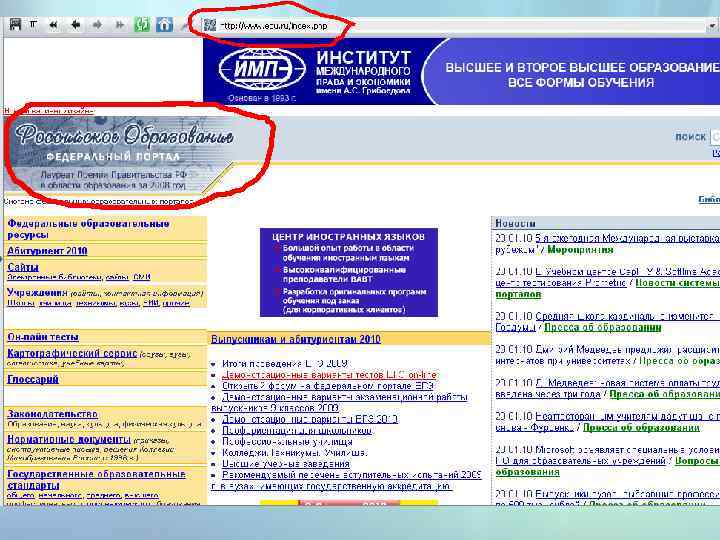Open 'Государственные образовательные стандарты' link
This screenshot has width=720, height=540.
tap(96, 479)
